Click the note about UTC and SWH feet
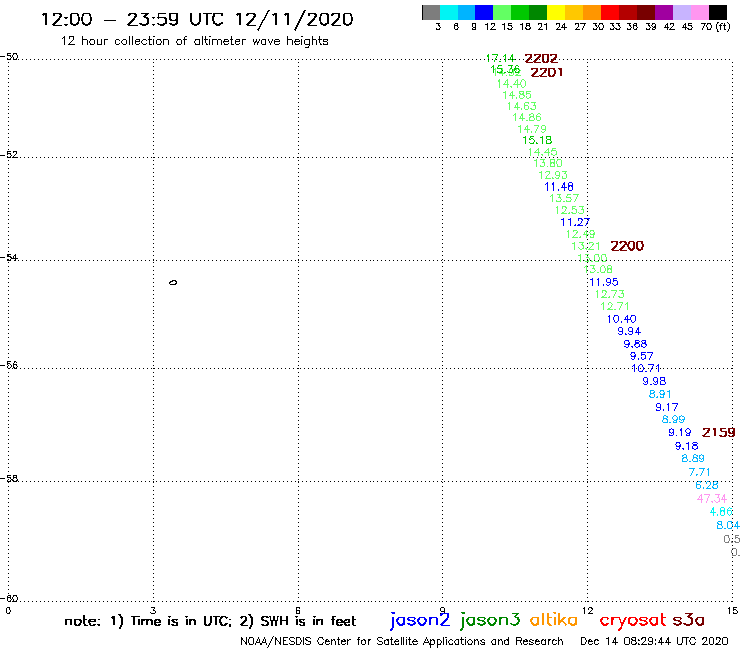 coord(210,621)
